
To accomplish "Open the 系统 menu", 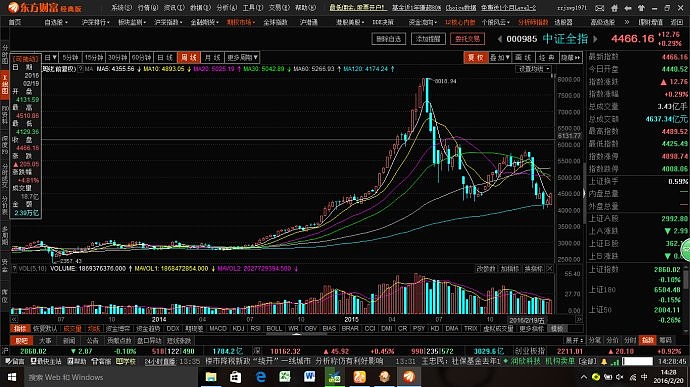I will point(121,7).
